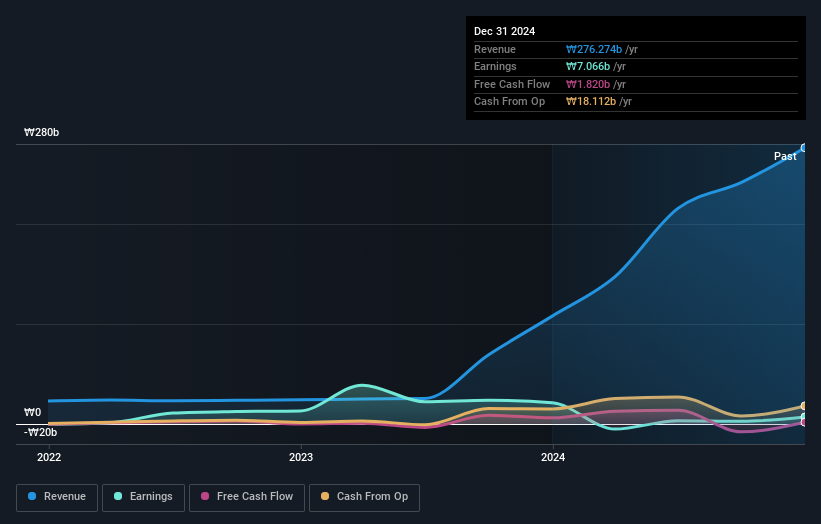Click the Free Cash Flow label in tooltip
Image resolution: width=821 pixels, height=524 pixels.
(512, 84)
